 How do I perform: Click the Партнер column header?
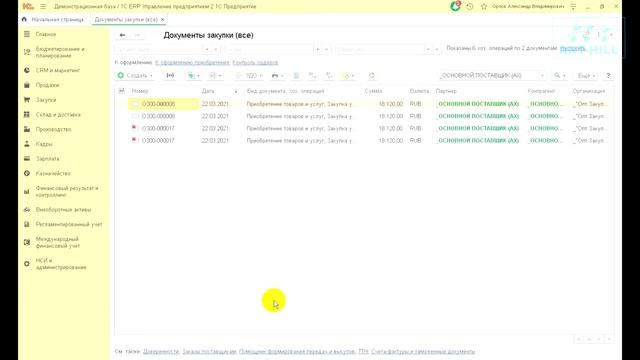[446, 91]
